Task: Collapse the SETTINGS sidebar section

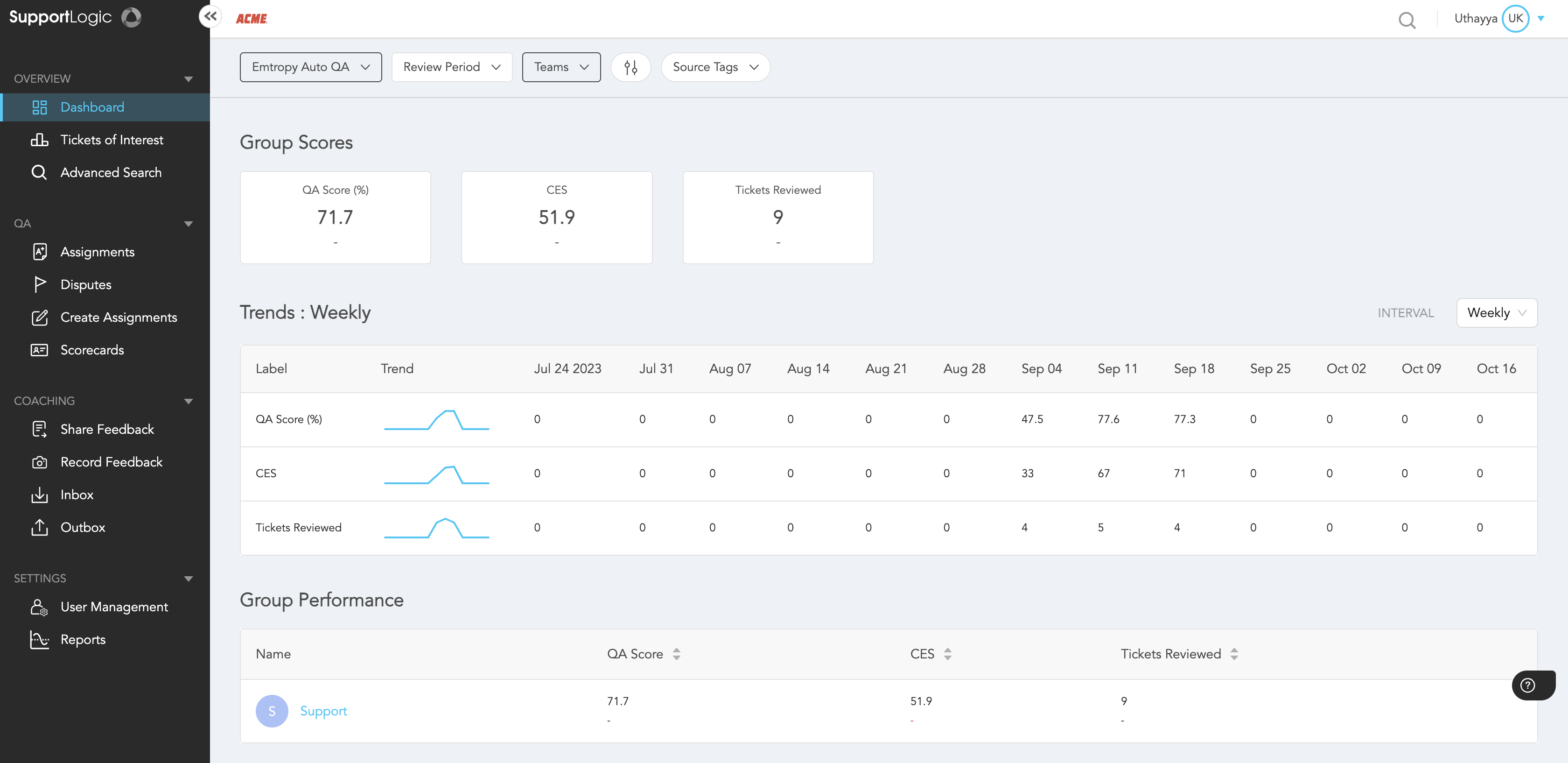Action: (x=188, y=579)
